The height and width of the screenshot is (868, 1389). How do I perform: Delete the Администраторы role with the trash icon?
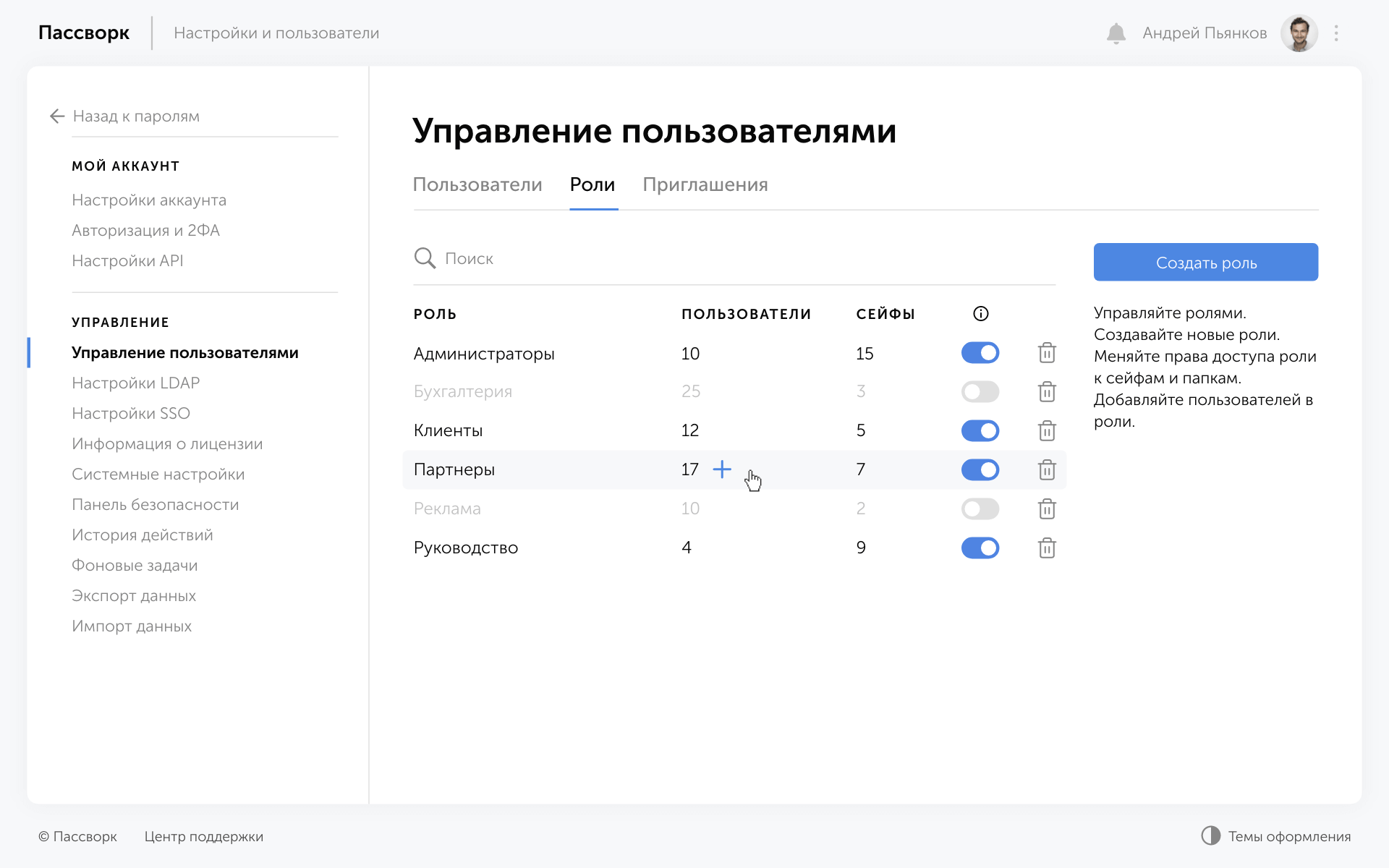pos(1047,353)
